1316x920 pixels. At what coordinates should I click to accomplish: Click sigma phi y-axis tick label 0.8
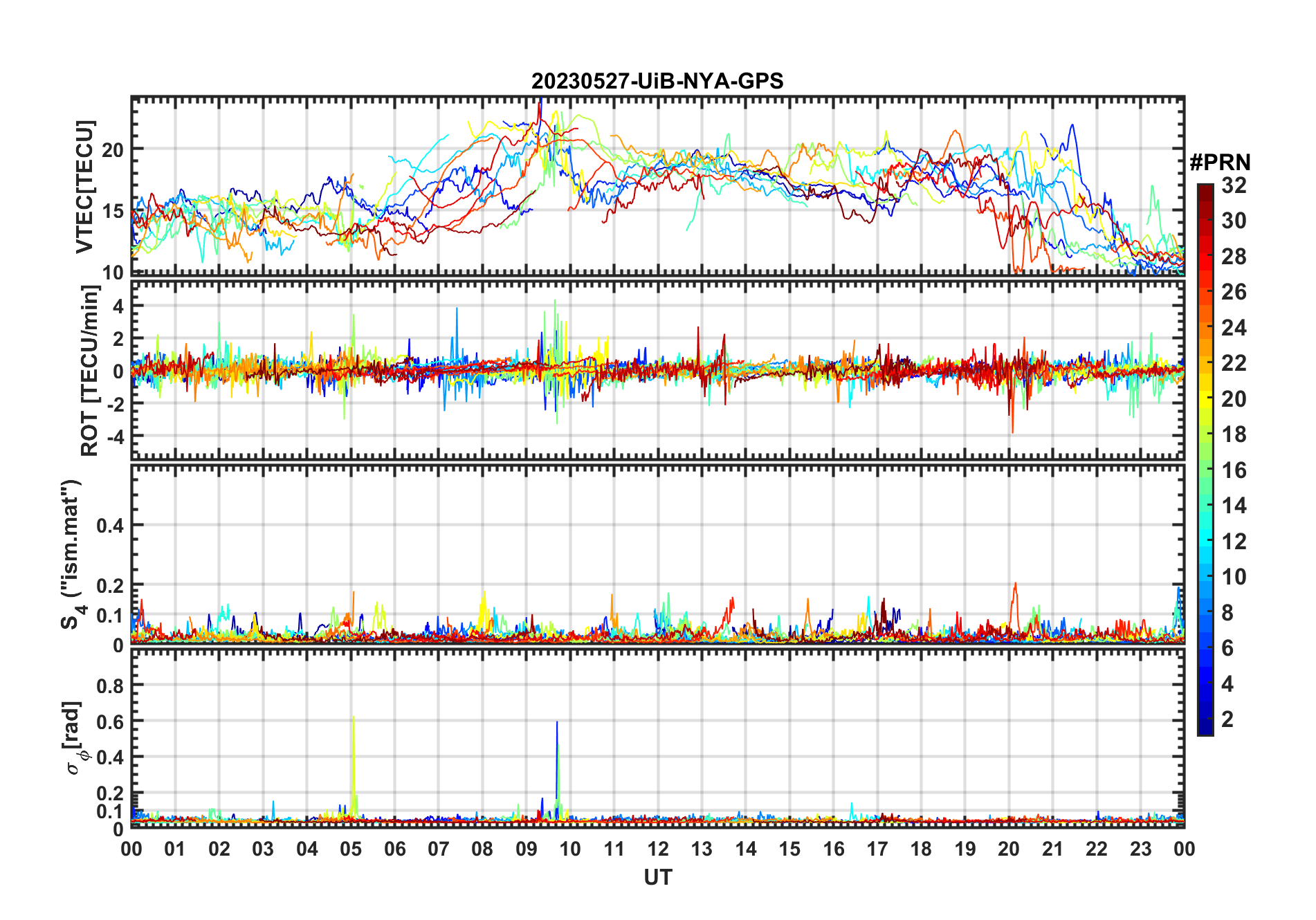pyautogui.click(x=110, y=686)
